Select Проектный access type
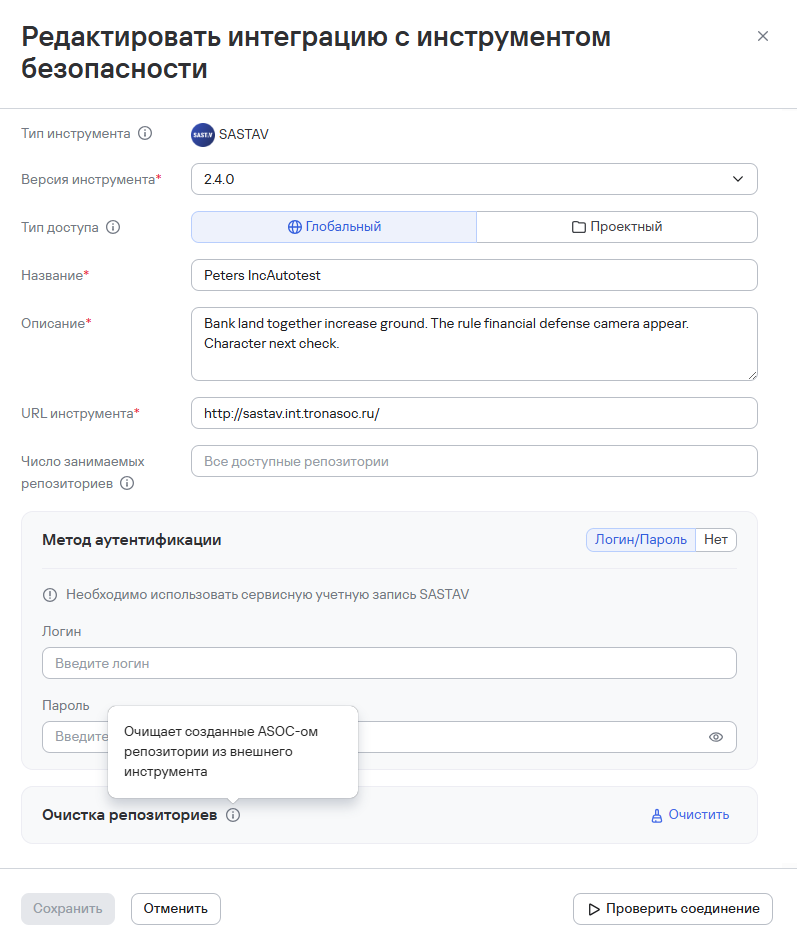The width and height of the screenshot is (797, 944). 617,227
